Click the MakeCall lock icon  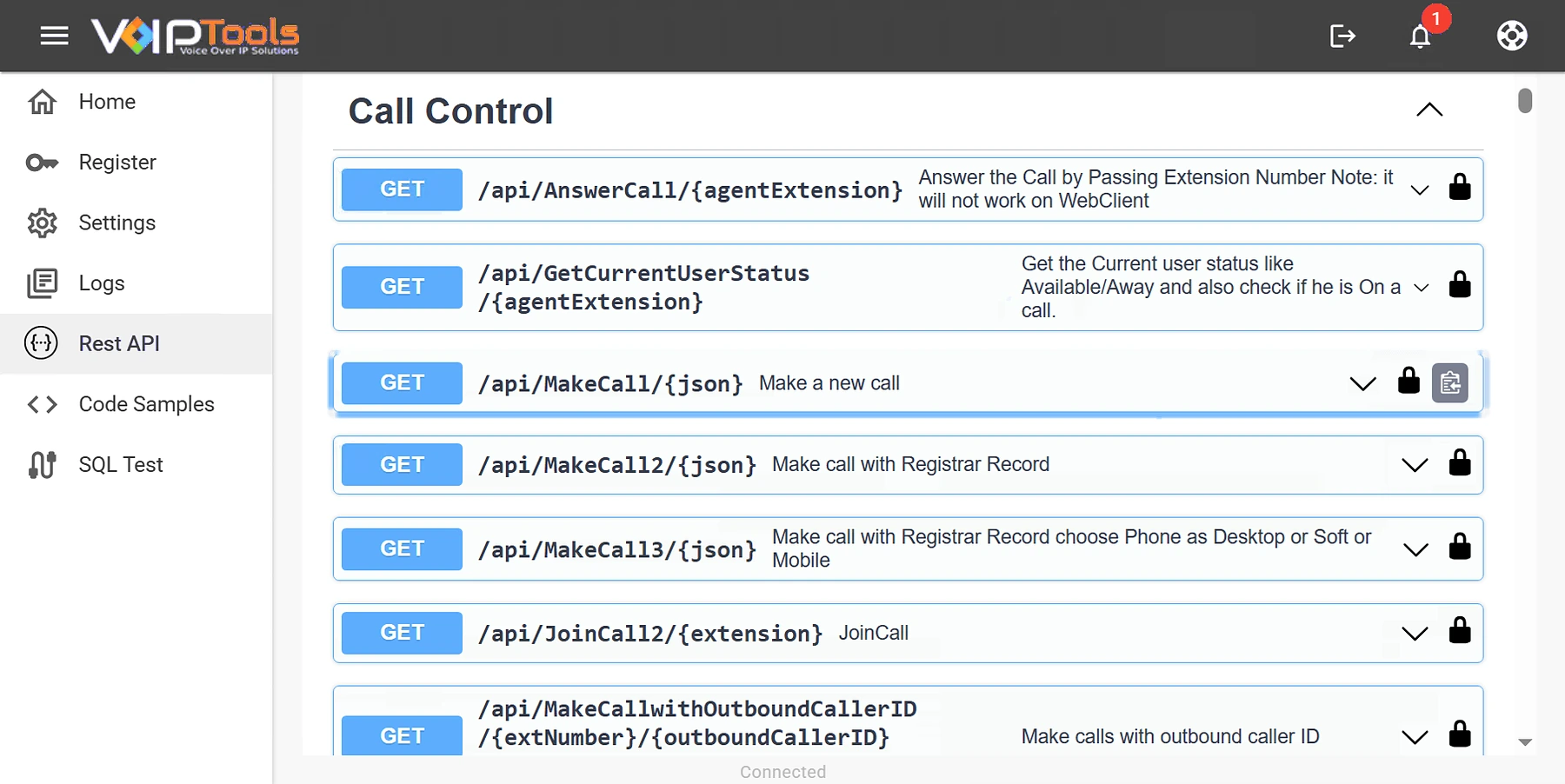[1408, 381]
